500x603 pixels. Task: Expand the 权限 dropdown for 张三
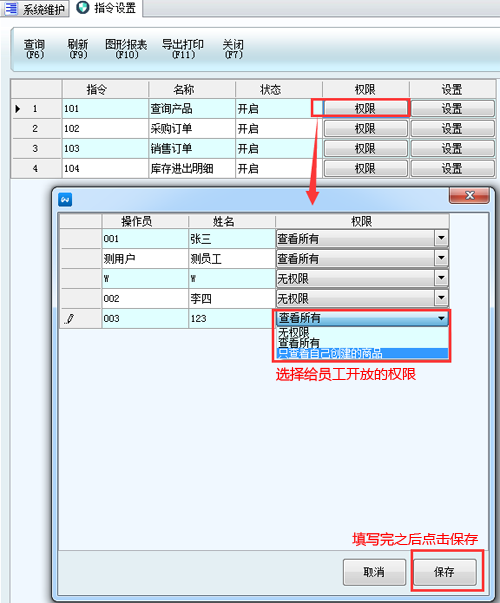[x=441, y=238]
